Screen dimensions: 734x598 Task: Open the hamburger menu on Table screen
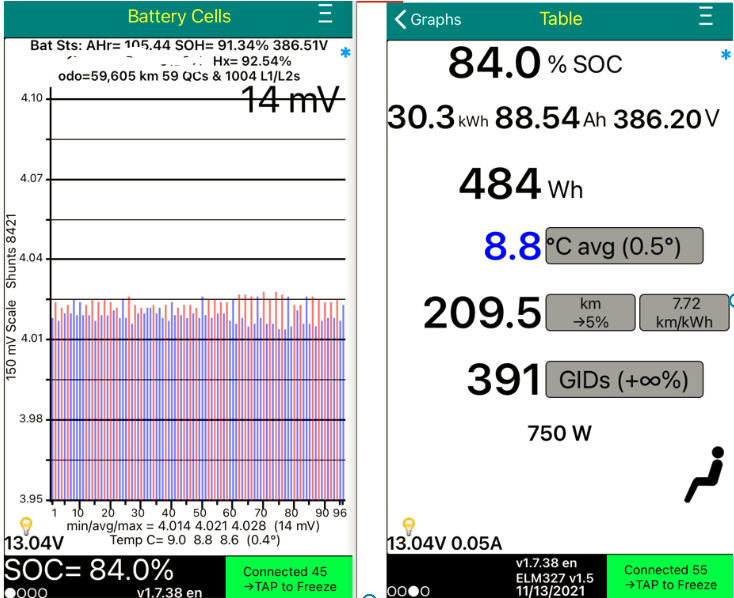click(x=706, y=17)
